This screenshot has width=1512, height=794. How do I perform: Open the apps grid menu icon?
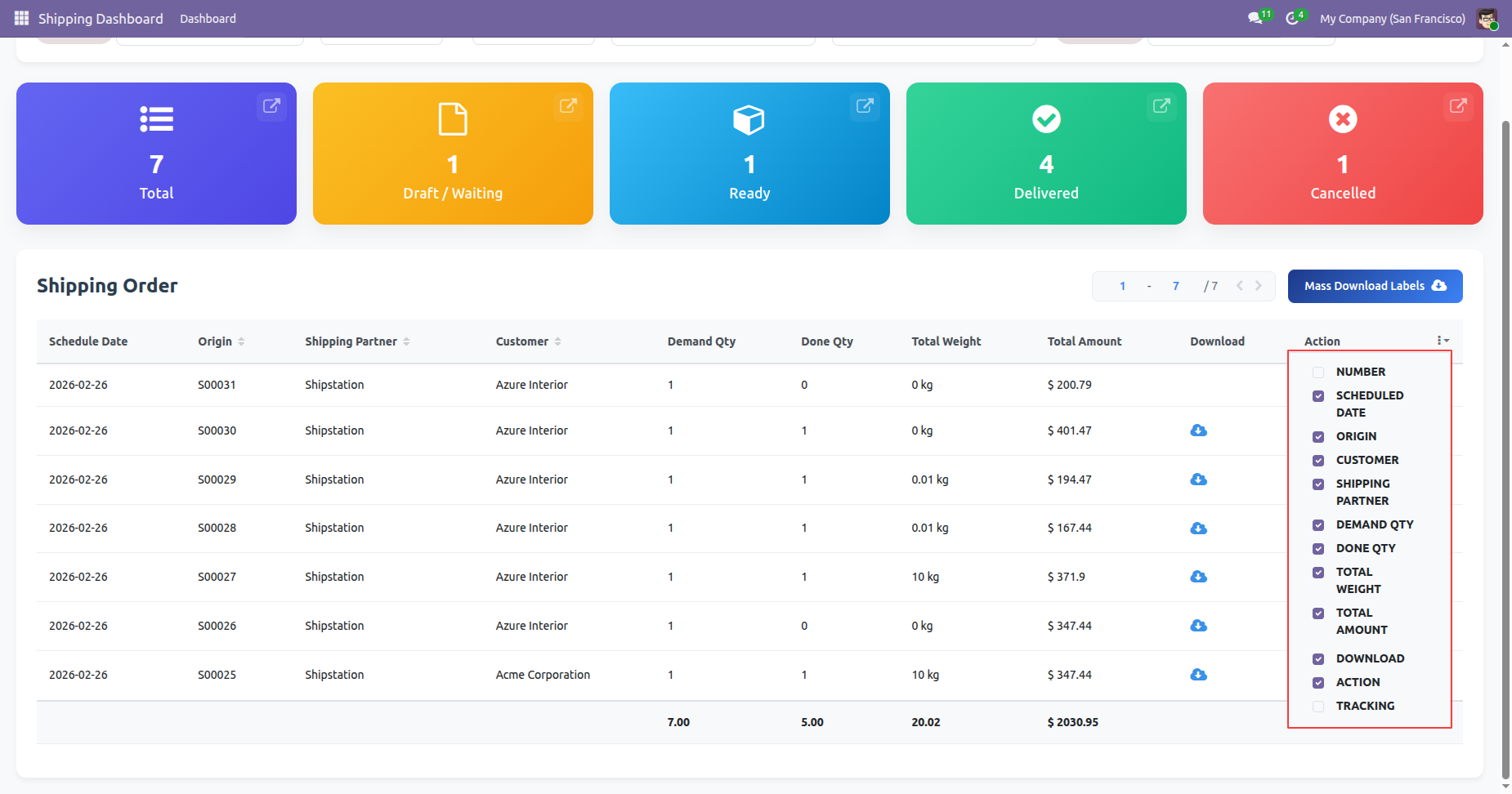(21, 18)
